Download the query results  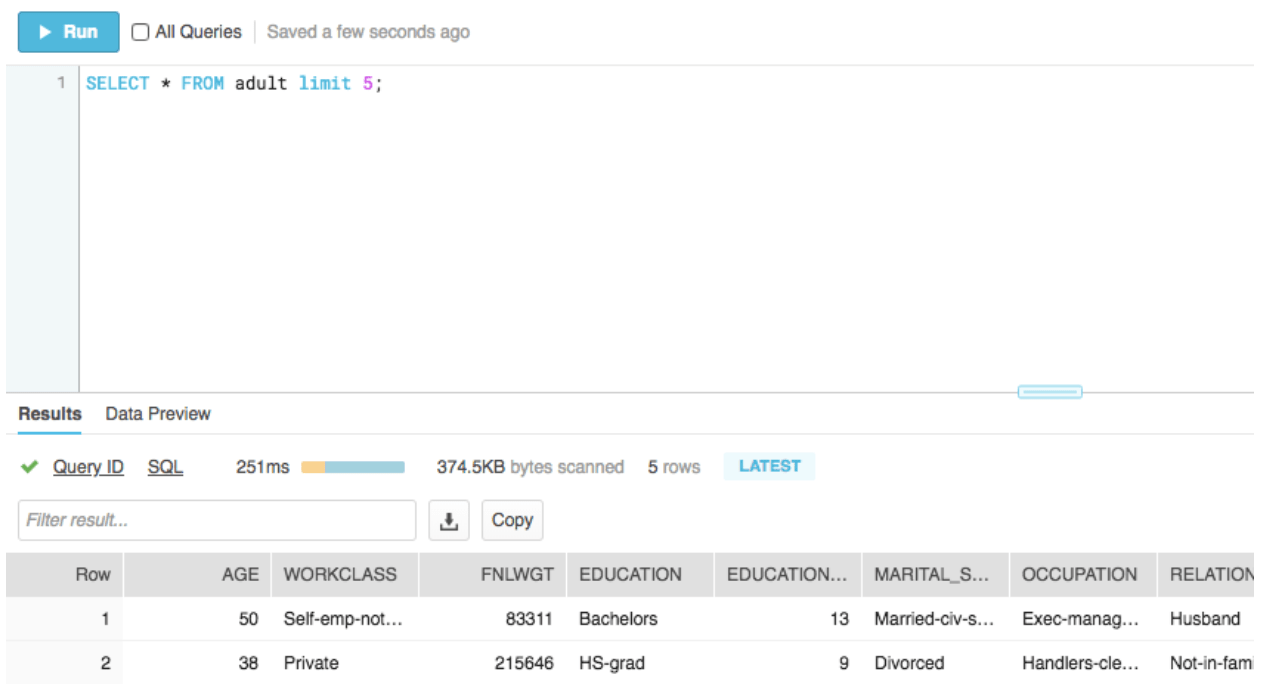pos(449,520)
